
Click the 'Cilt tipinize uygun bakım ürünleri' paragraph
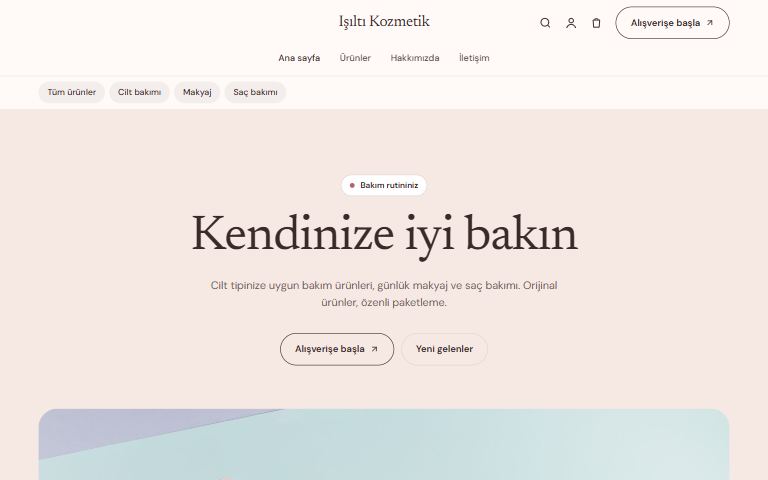pos(384,294)
